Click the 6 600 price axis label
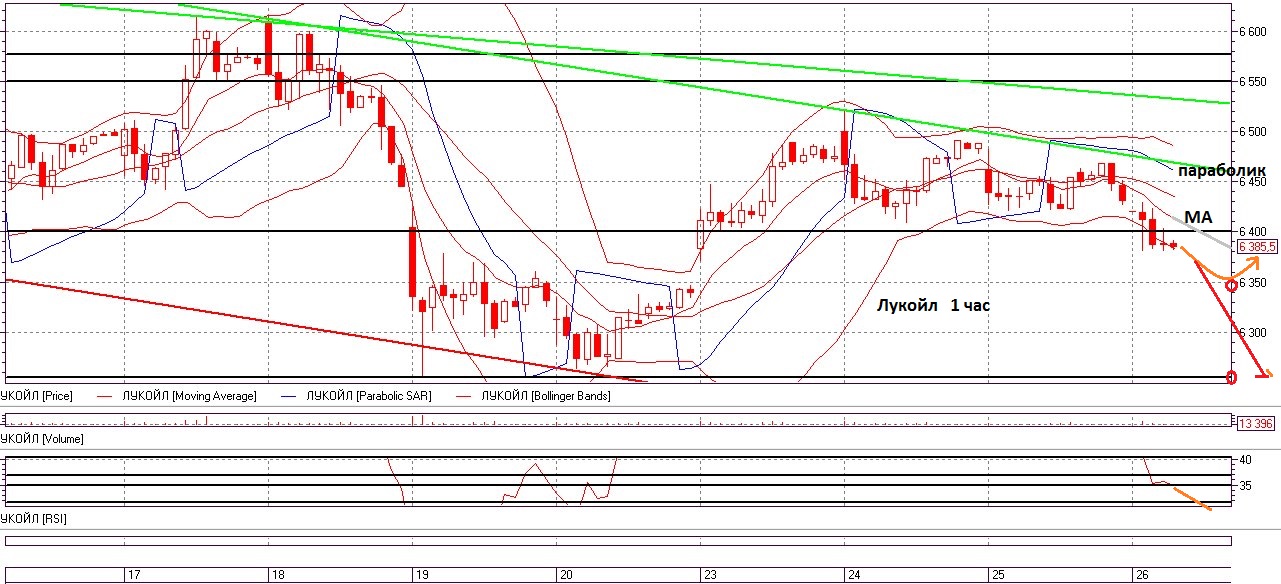1281x584 pixels. (x=1253, y=31)
